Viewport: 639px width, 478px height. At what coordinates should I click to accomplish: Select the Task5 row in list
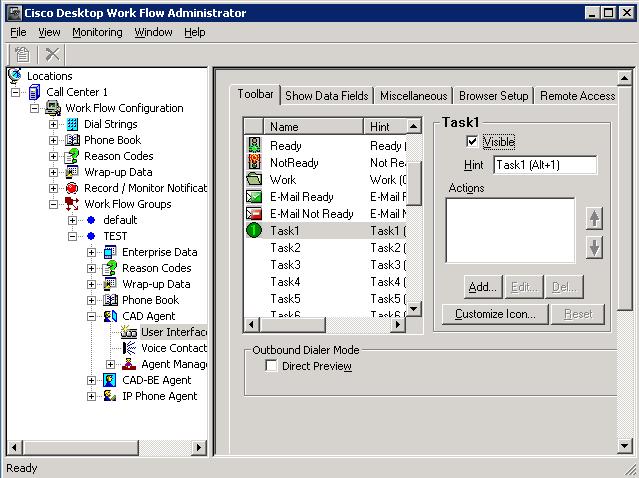[325, 299]
